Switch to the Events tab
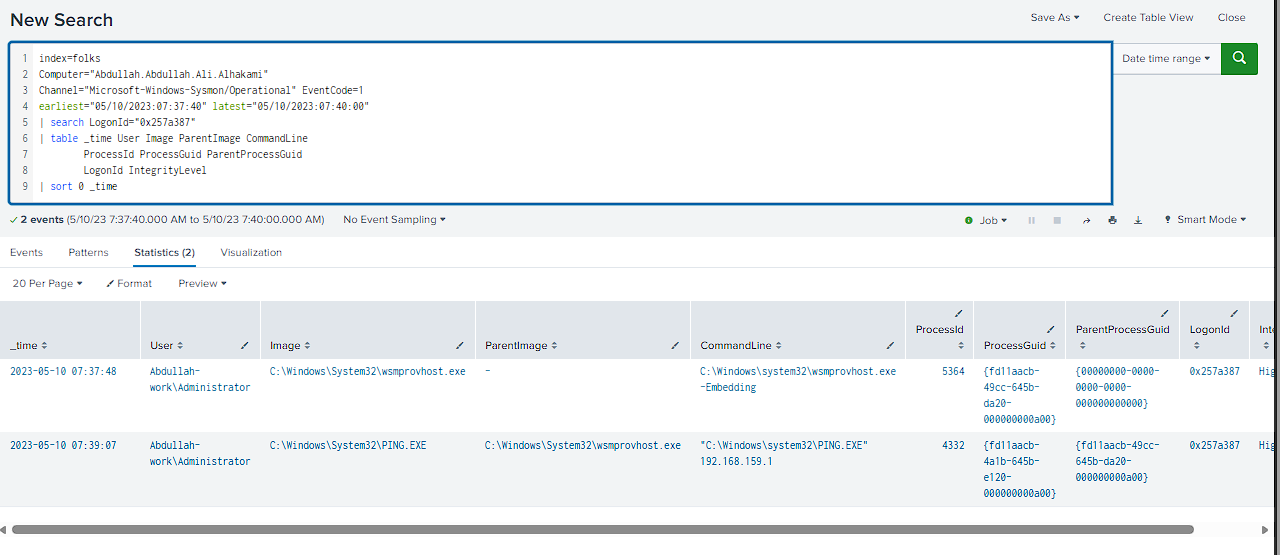Viewport: 1280px width, 555px height. coord(26,253)
